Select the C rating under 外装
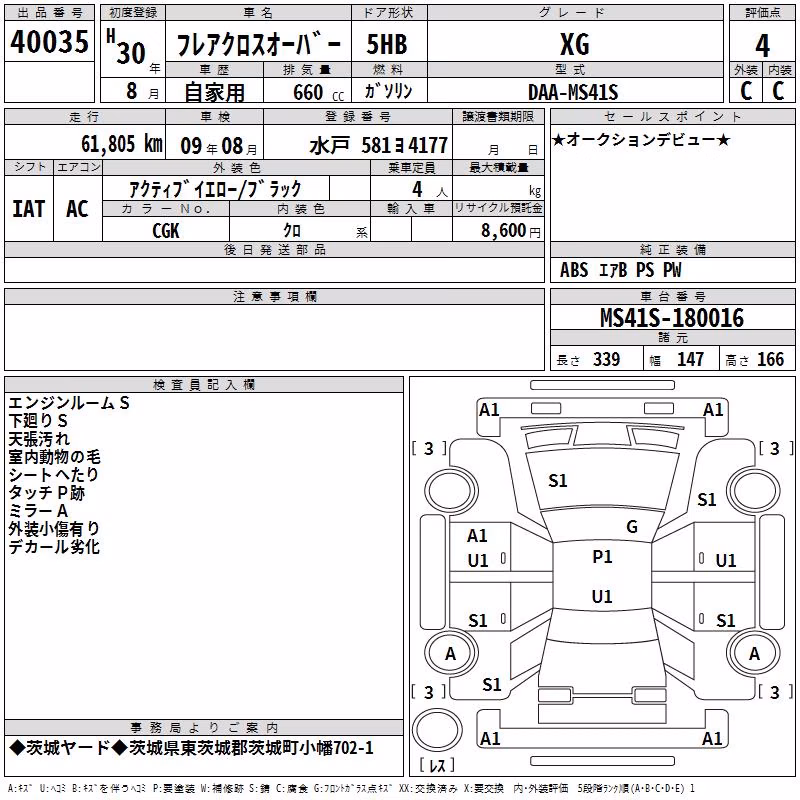The image size is (800, 800). (x=746, y=91)
